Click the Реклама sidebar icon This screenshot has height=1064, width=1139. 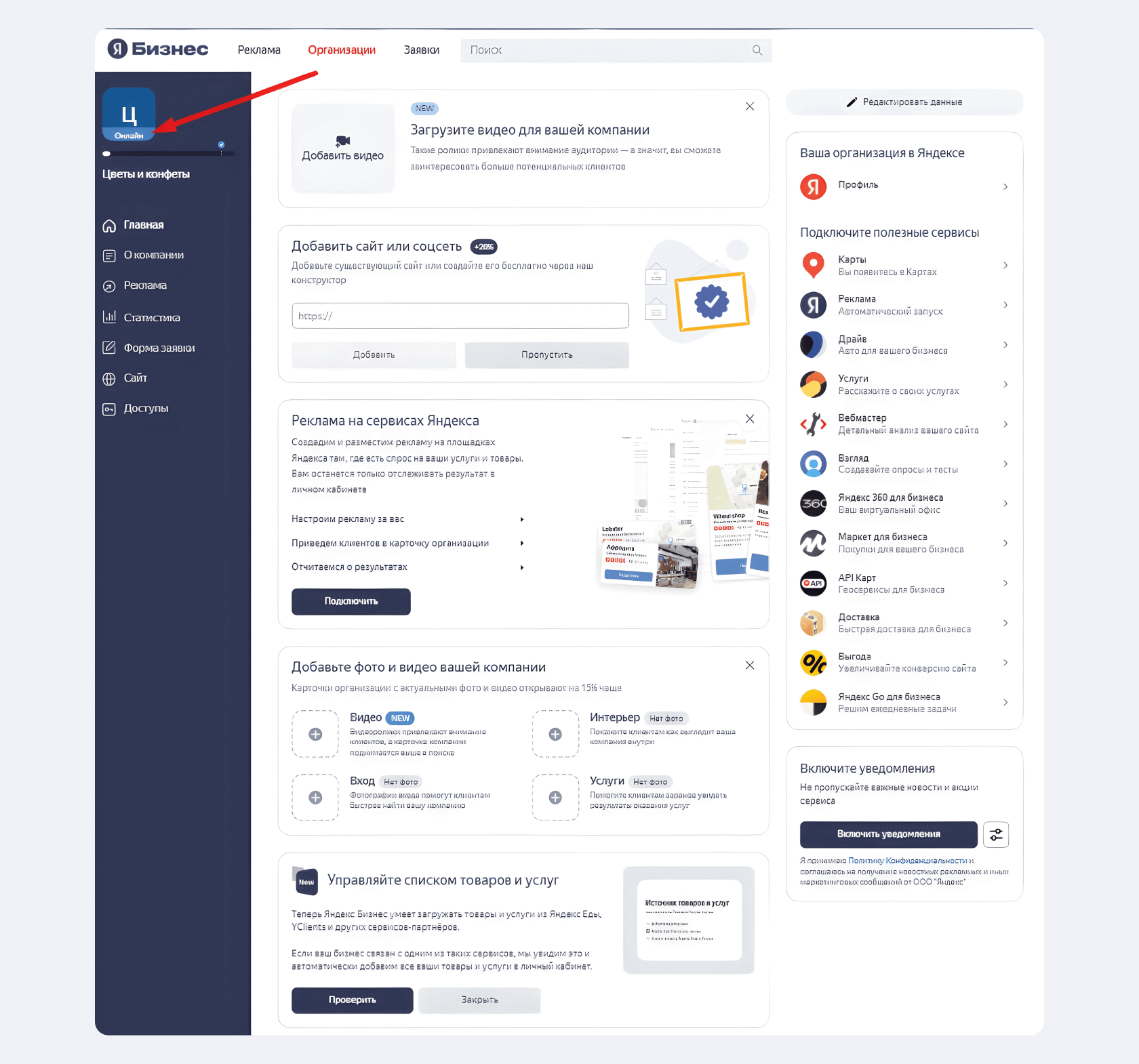(x=109, y=286)
